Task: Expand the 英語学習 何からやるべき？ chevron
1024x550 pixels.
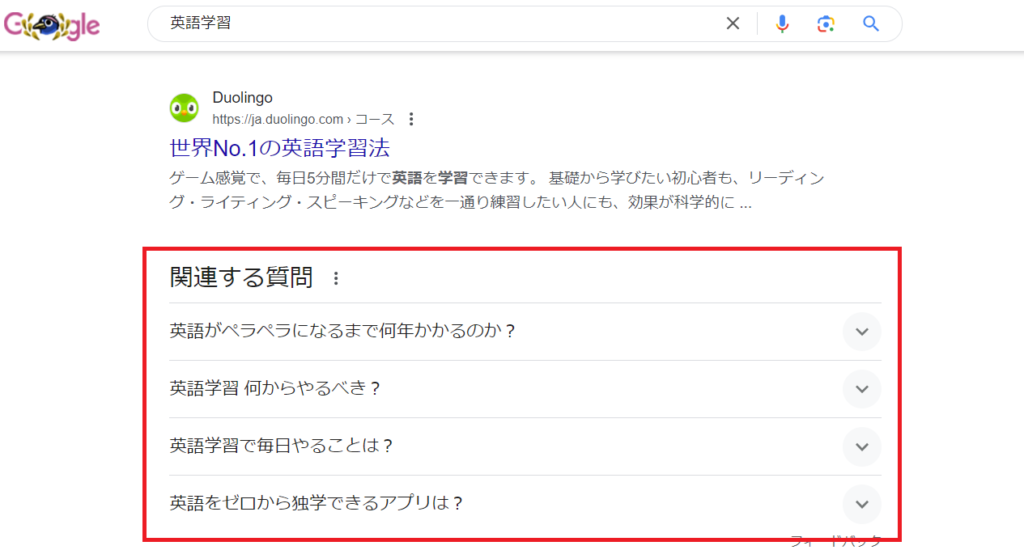Action: (862, 389)
